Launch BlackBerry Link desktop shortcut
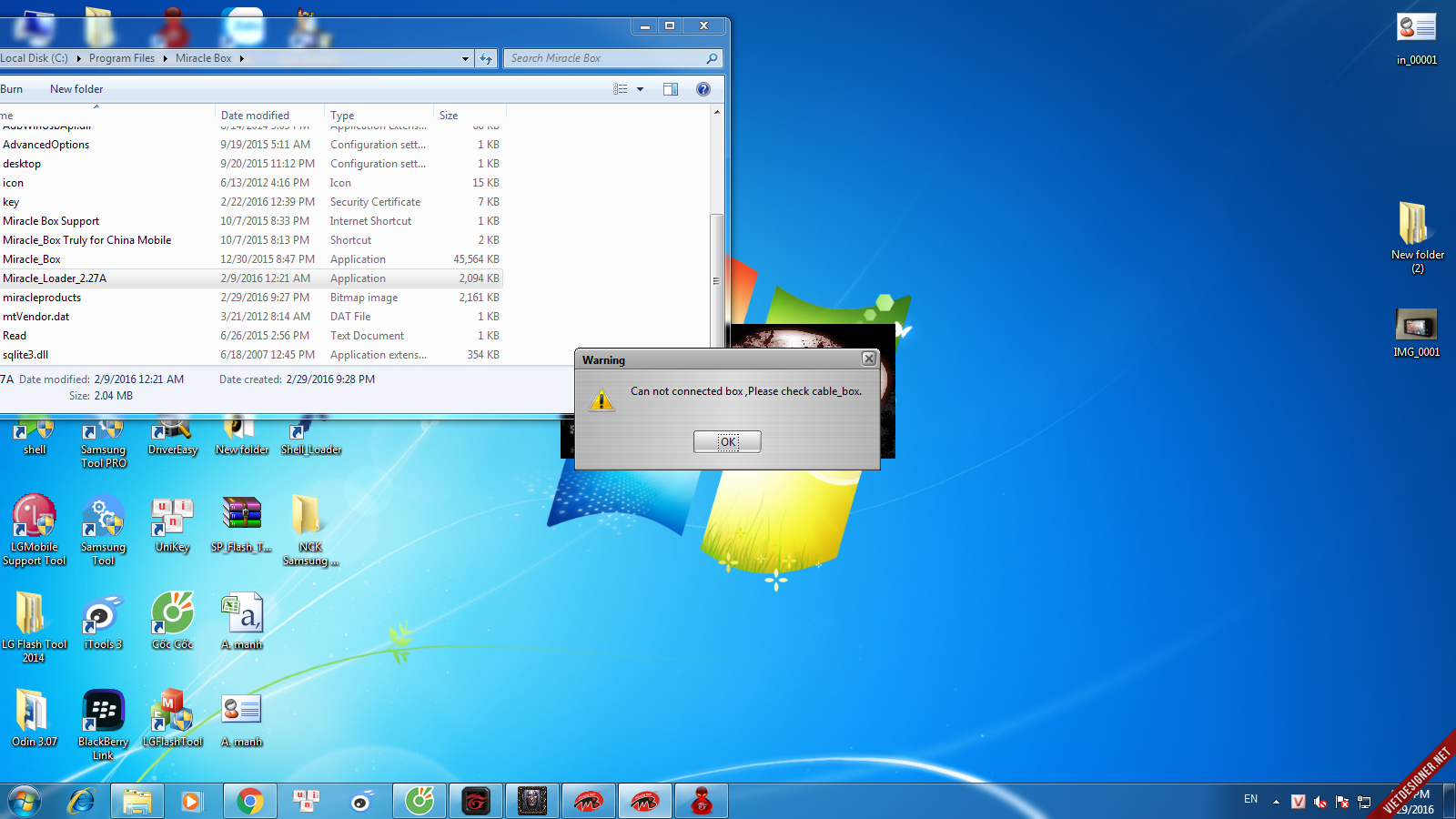This screenshot has height=819, width=1456. coord(103,724)
